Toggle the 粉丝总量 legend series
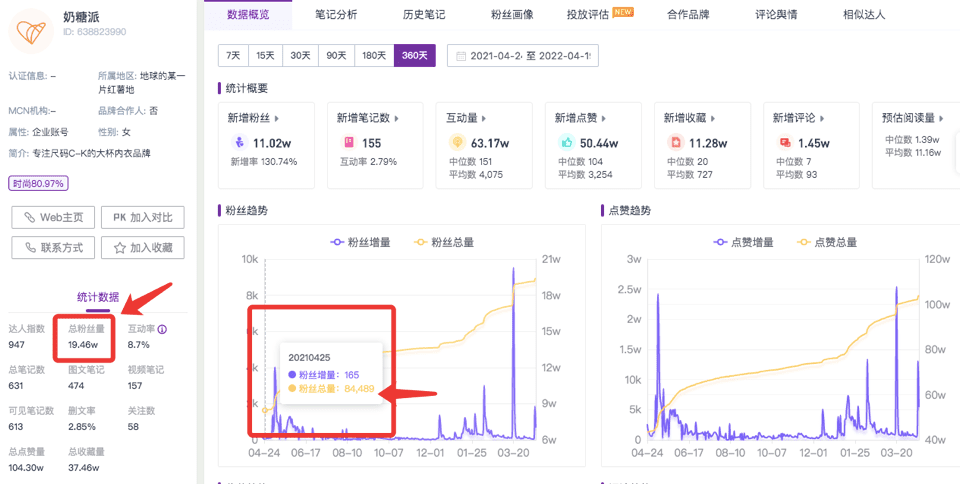Image resolution: width=960 pixels, height=484 pixels. [x=444, y=242]
